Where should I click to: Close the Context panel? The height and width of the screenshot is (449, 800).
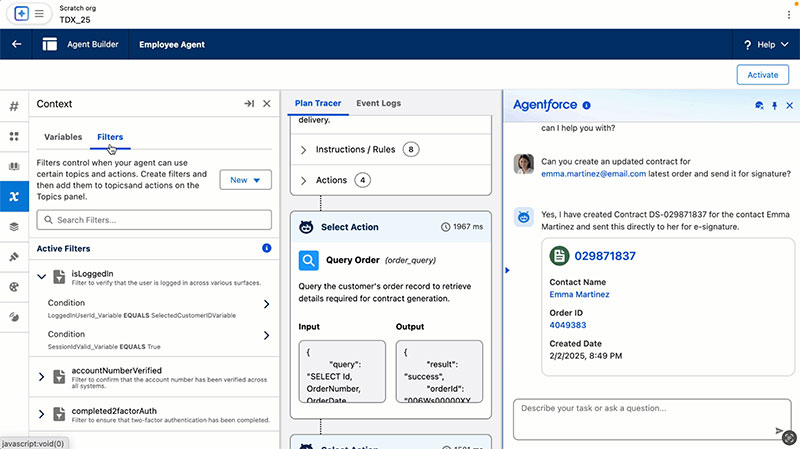click(267, 104)
